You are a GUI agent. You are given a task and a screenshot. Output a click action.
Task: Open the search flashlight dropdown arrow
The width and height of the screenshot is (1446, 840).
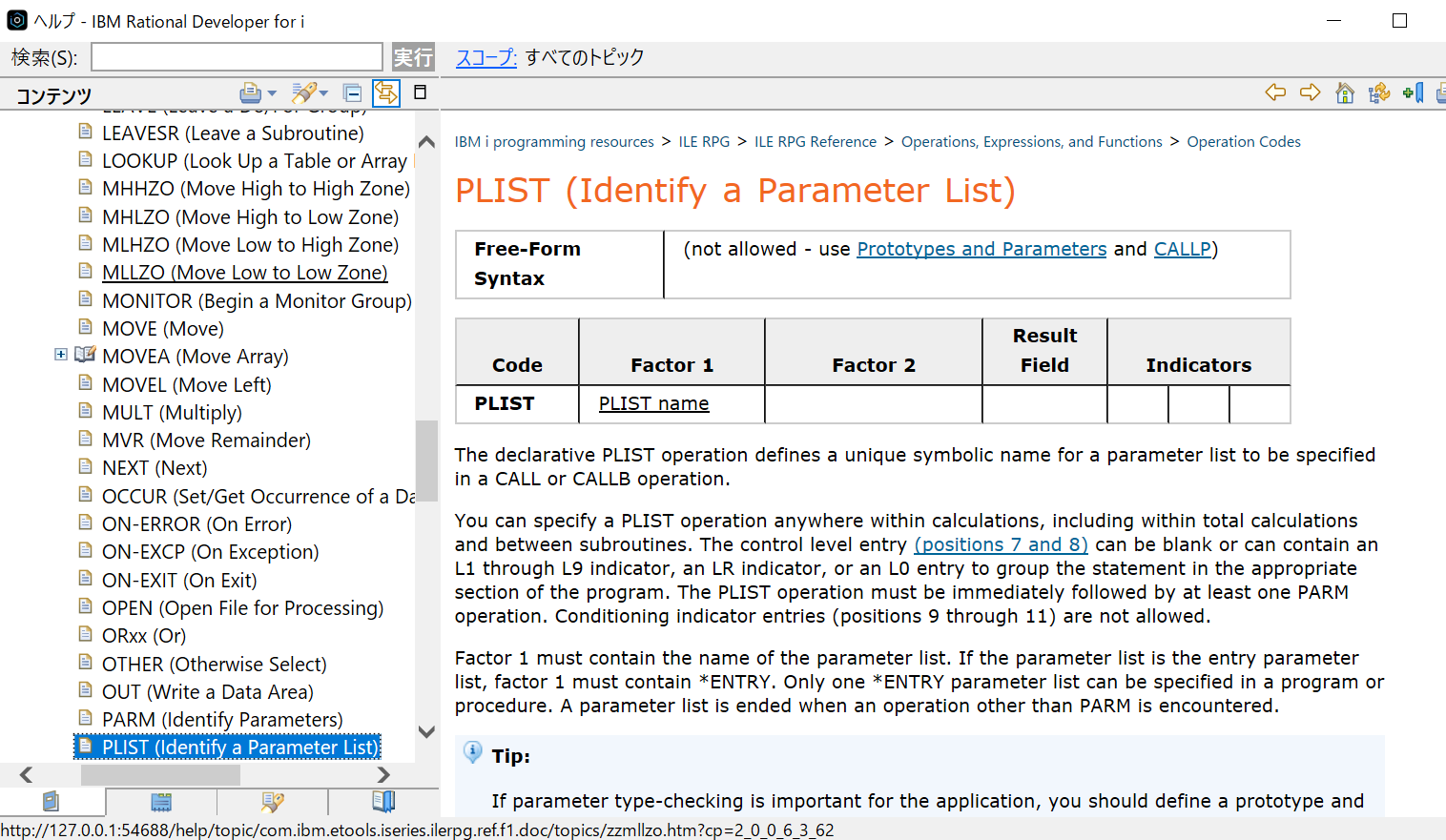click(x=323, y=93)
